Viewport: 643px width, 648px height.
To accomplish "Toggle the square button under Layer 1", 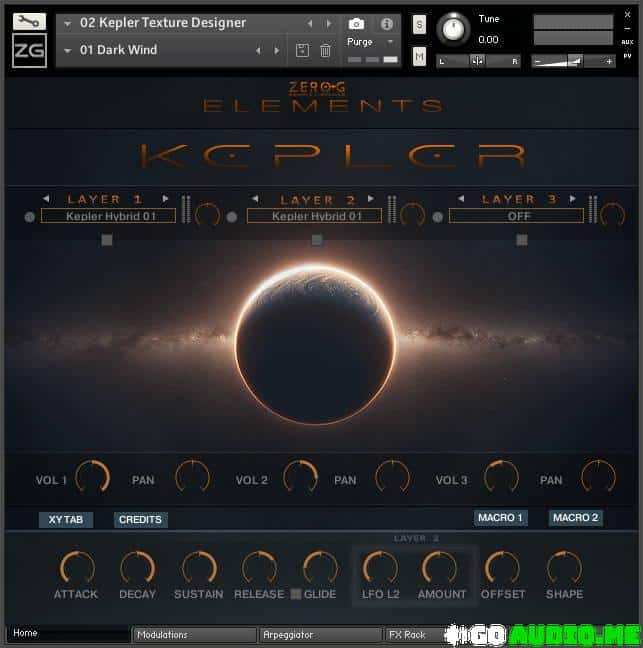I will (107, 240).
